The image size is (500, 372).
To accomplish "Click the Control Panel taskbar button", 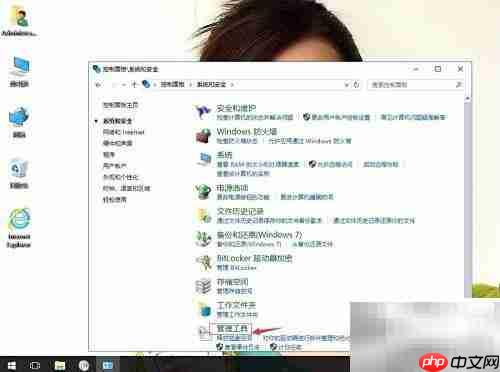I will [x=108, y=365].
